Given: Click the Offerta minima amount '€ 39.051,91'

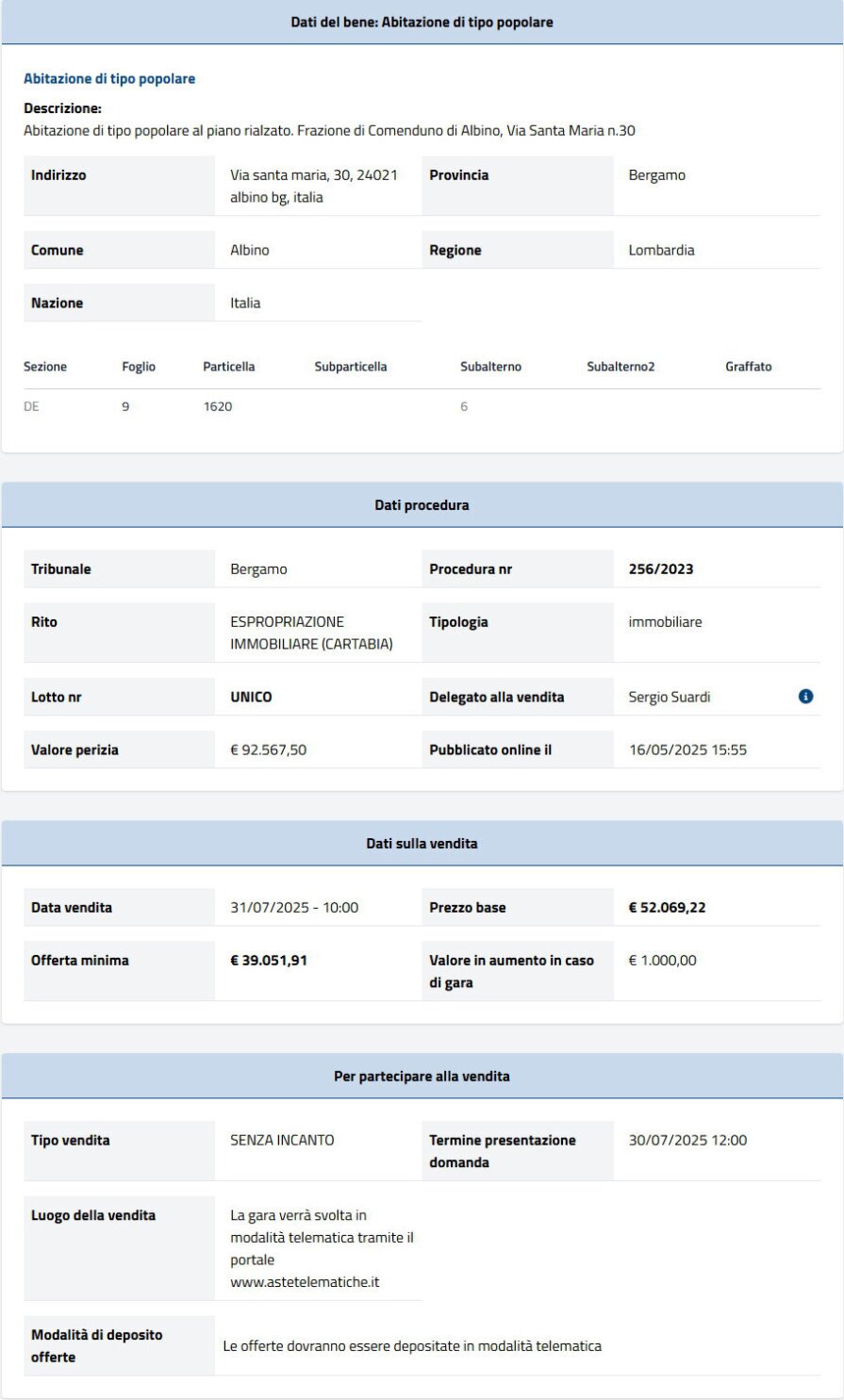Looking at the screenshot, I should pos(269,961).
